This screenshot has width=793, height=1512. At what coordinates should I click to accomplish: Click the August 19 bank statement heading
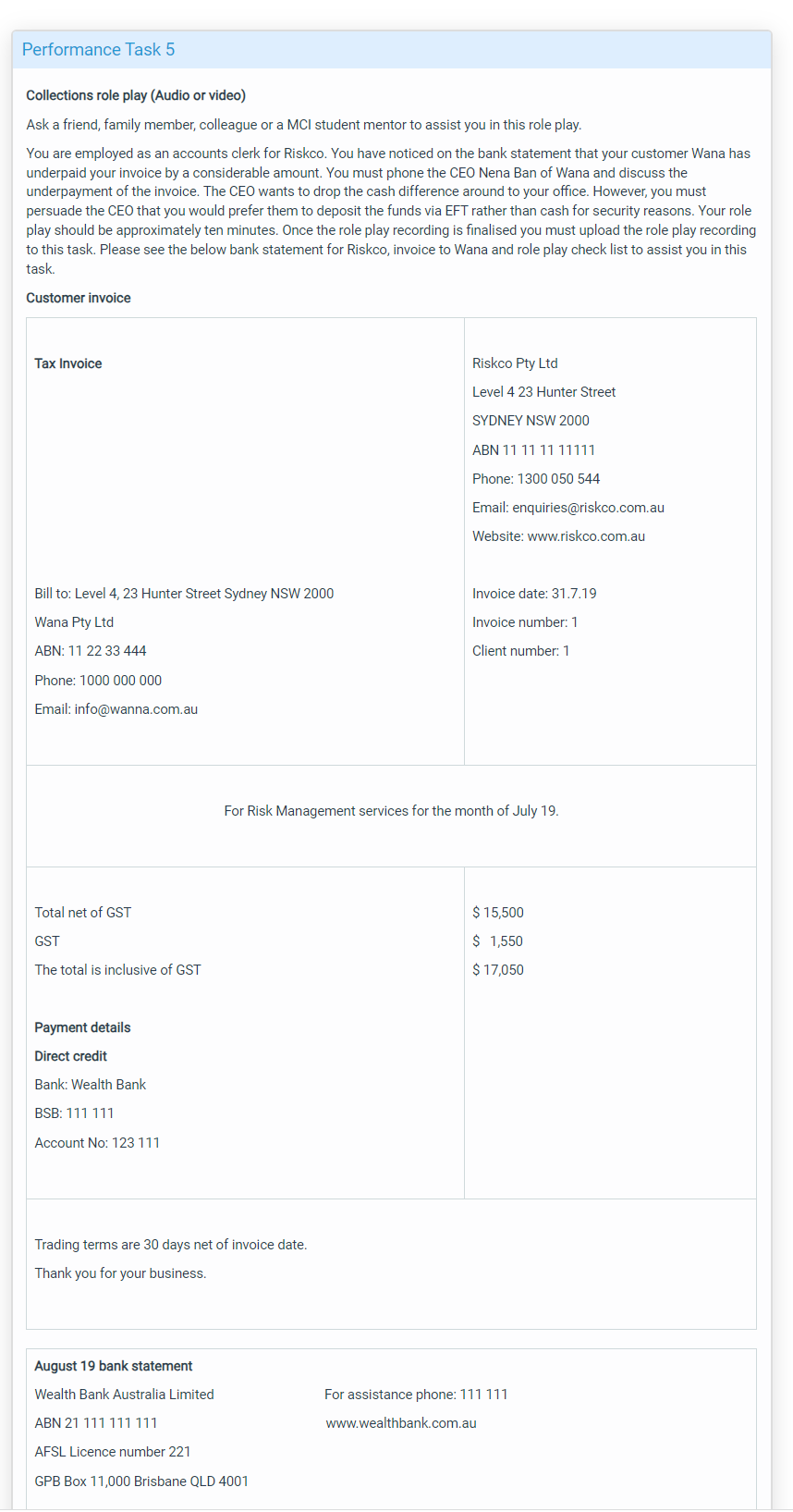tap(114, 1366)
